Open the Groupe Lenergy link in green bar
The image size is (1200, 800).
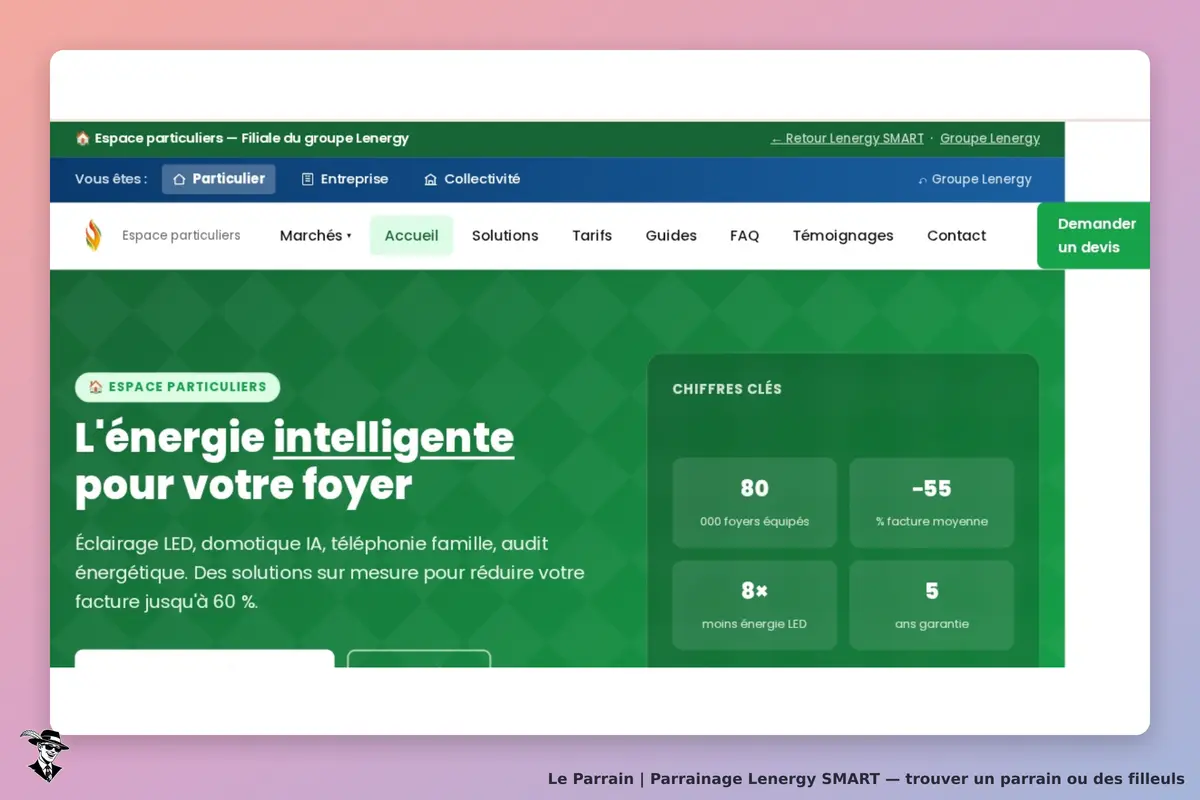point(990,139)
